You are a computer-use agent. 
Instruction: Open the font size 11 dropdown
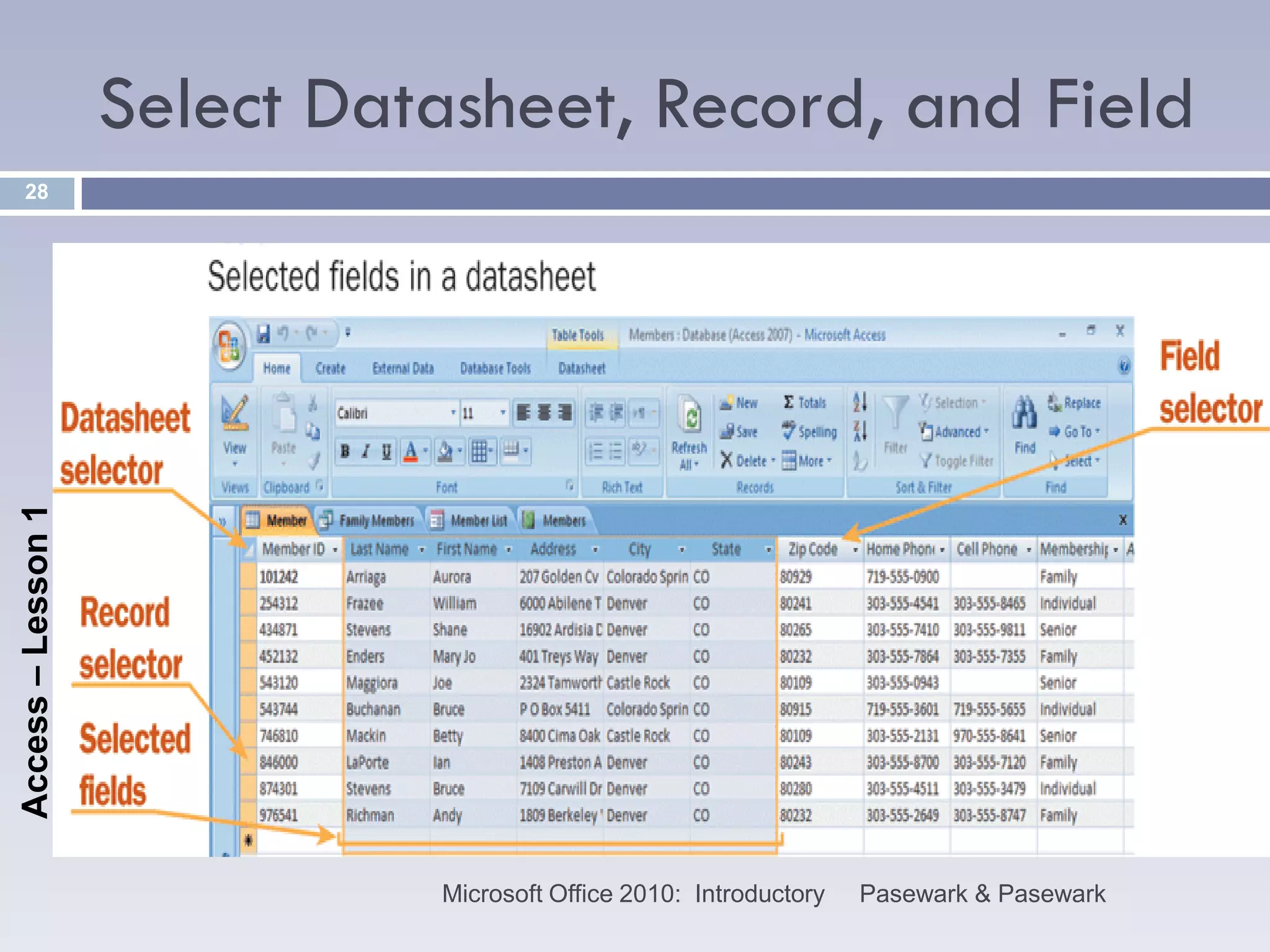(x=502, y=413)
